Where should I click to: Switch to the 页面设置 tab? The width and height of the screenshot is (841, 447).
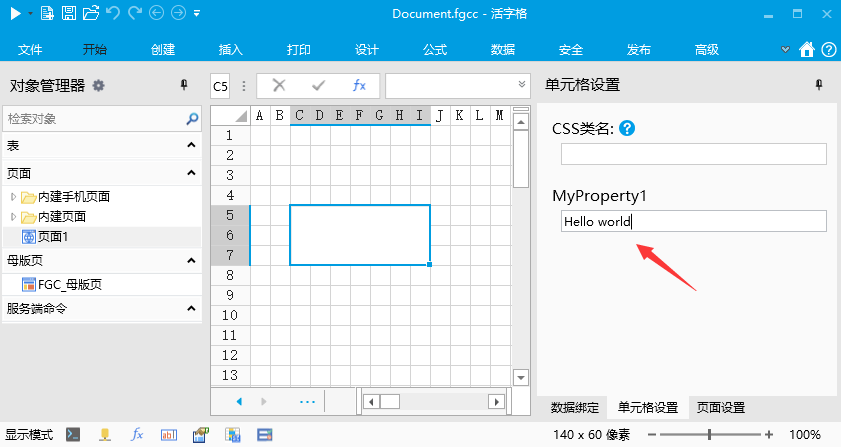tap(720, 408)
